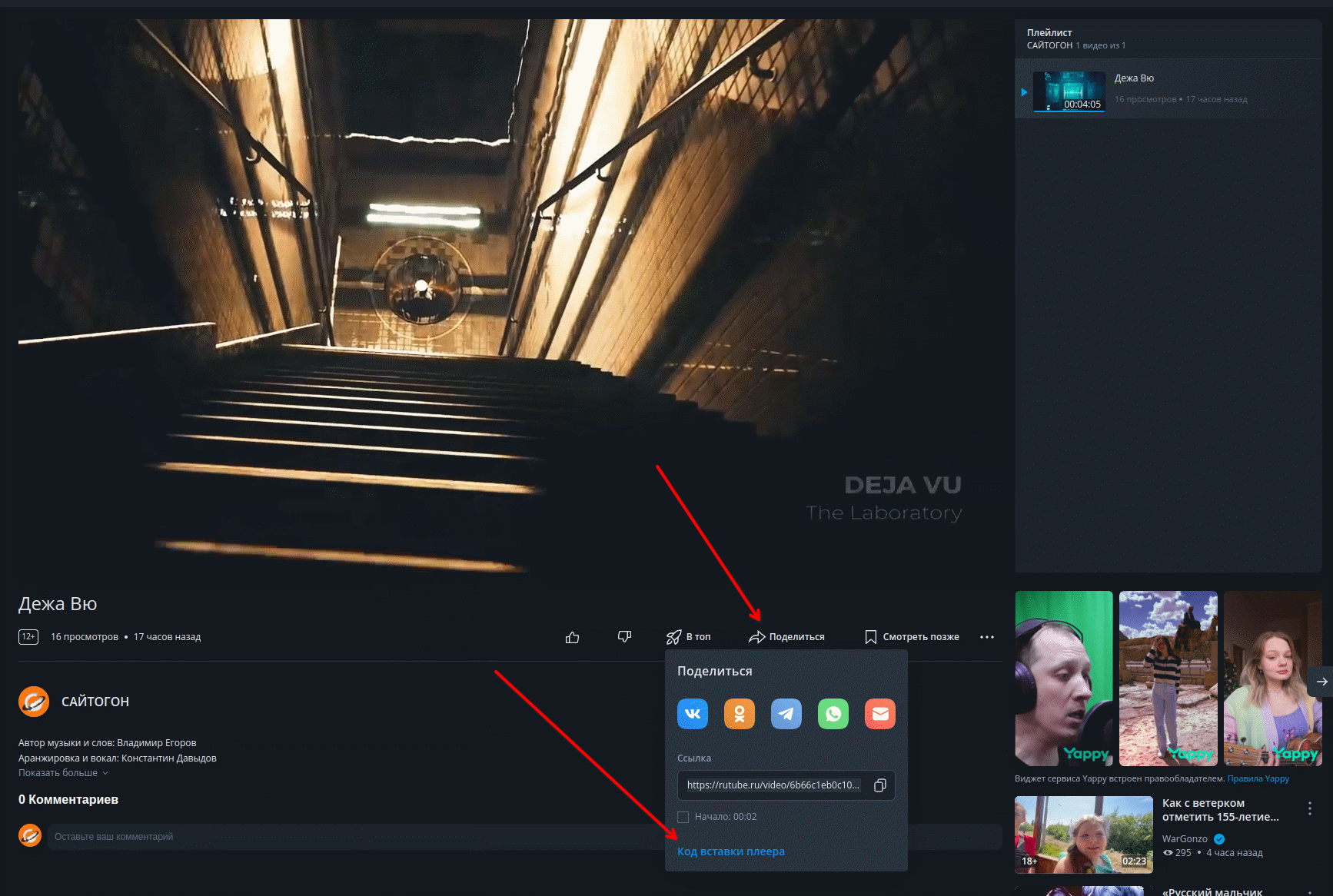Share via email icon
The image size is (1333, 896).
(880, 714)
